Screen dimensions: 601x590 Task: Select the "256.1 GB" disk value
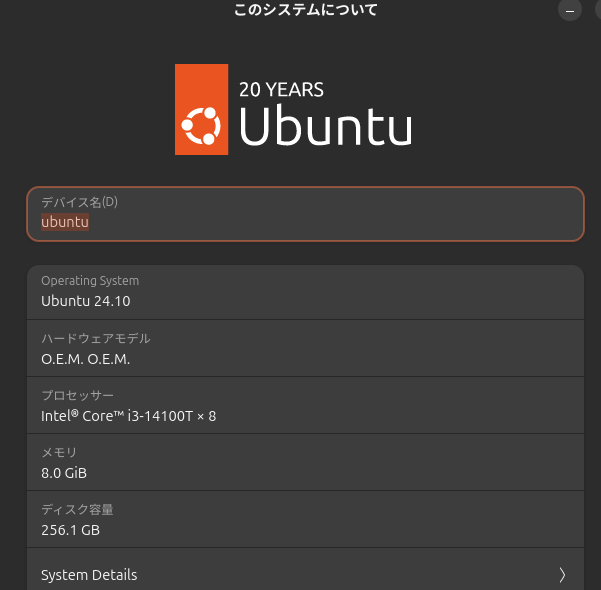tap(70, 531)
